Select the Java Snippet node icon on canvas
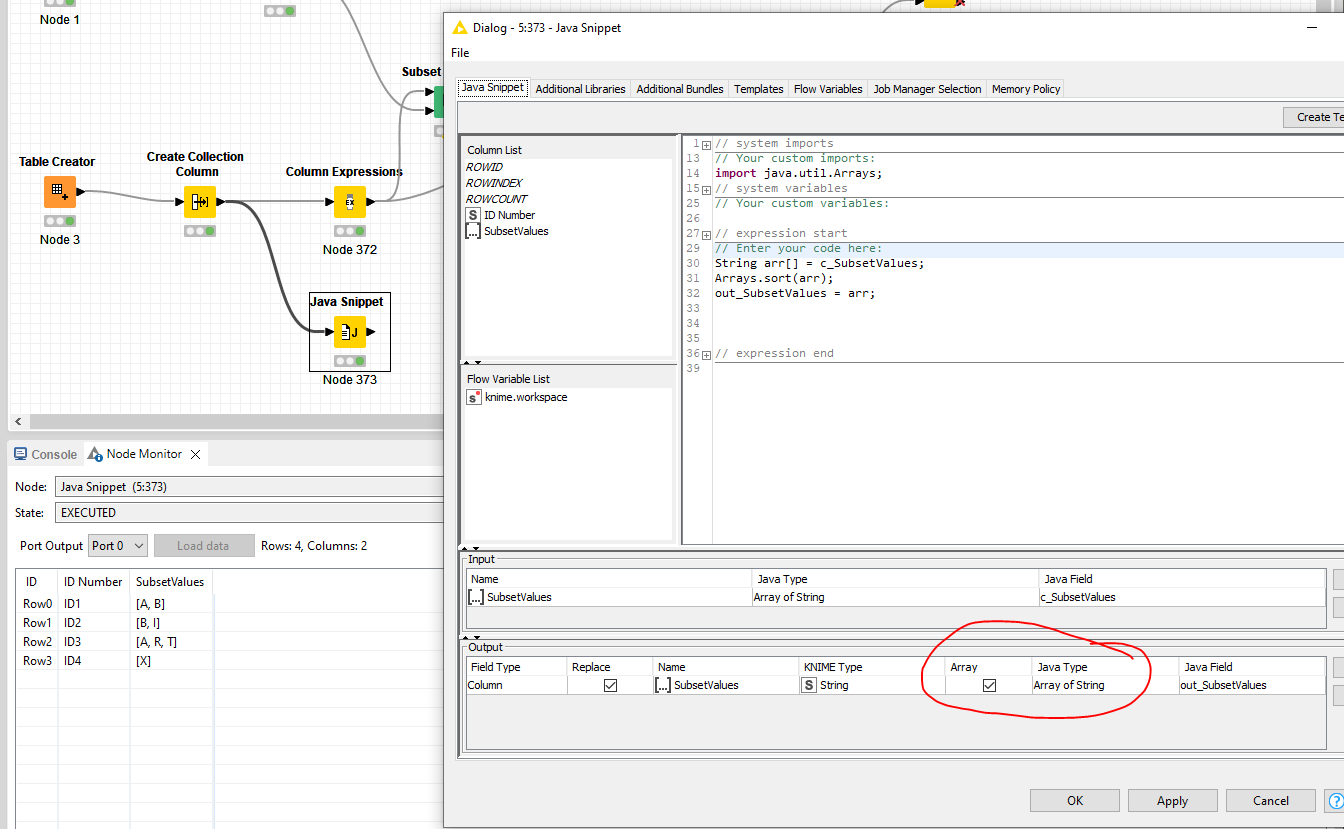 click(x=350, y=332)
